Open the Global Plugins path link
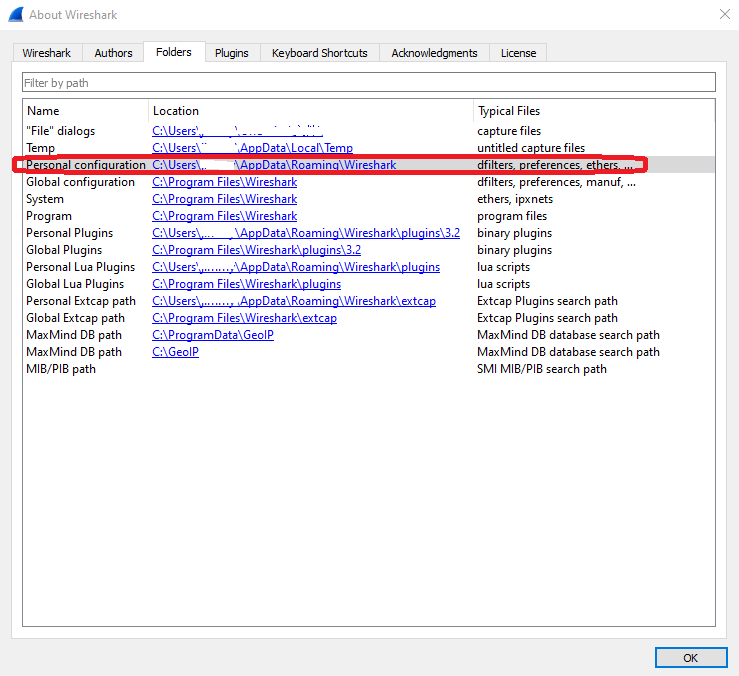 pyautogui.click(x=256, y=250)
